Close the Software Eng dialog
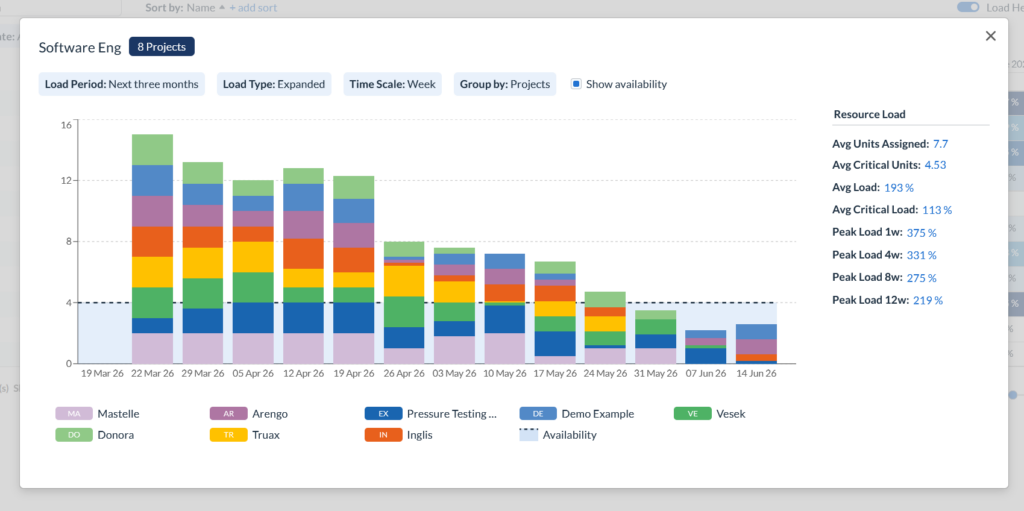Screen dimensions: 1024x511 990,36
